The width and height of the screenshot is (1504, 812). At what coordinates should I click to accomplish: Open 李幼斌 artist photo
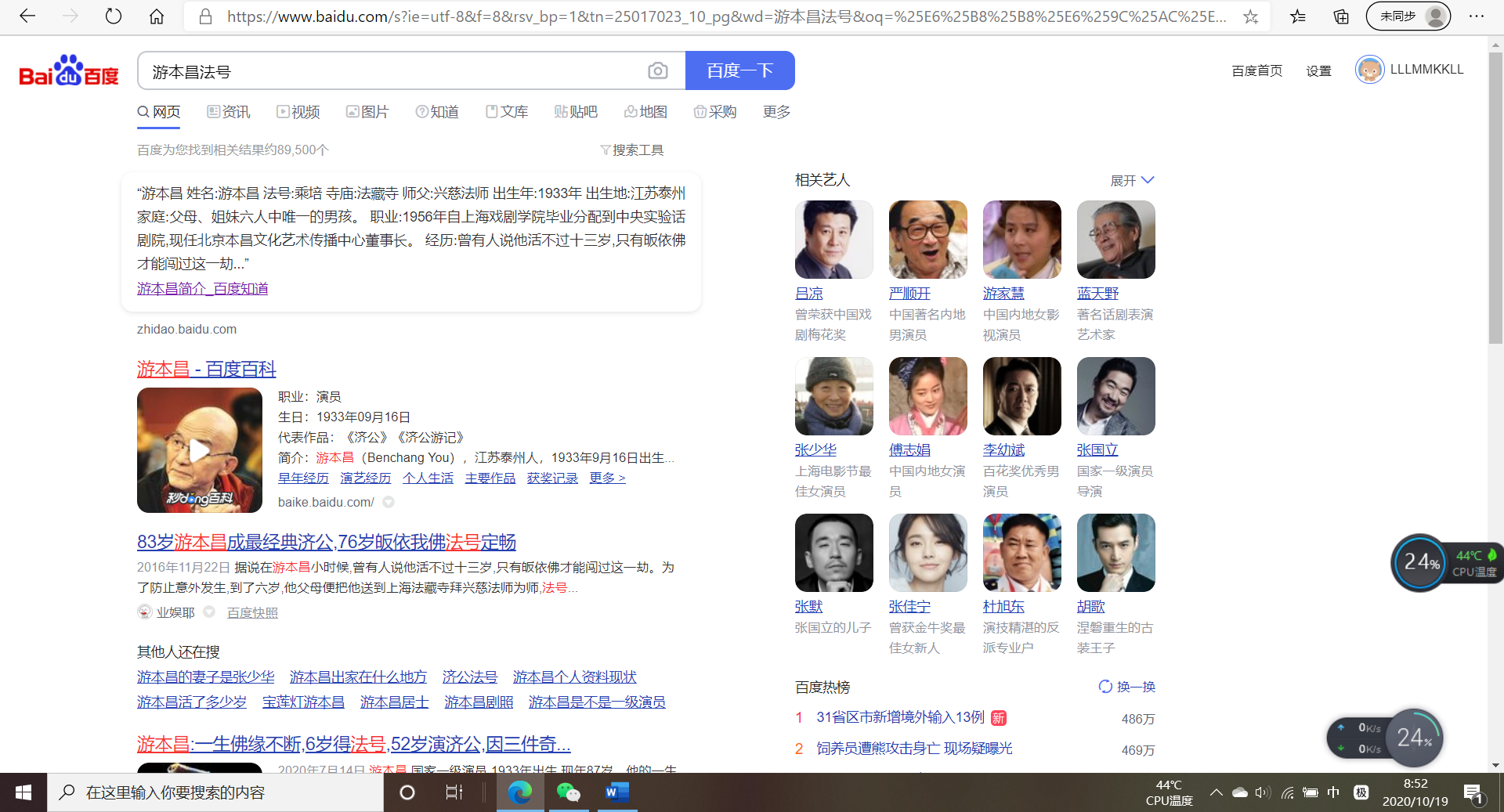pos(1022,396)
